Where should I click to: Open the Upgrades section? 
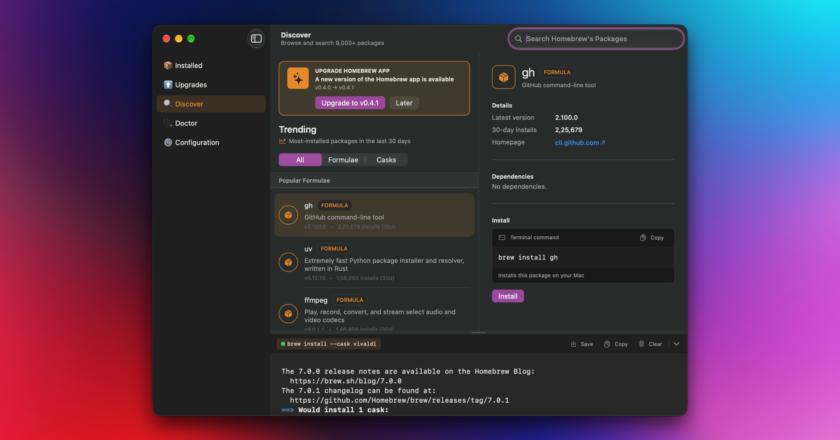pos(211,85)
